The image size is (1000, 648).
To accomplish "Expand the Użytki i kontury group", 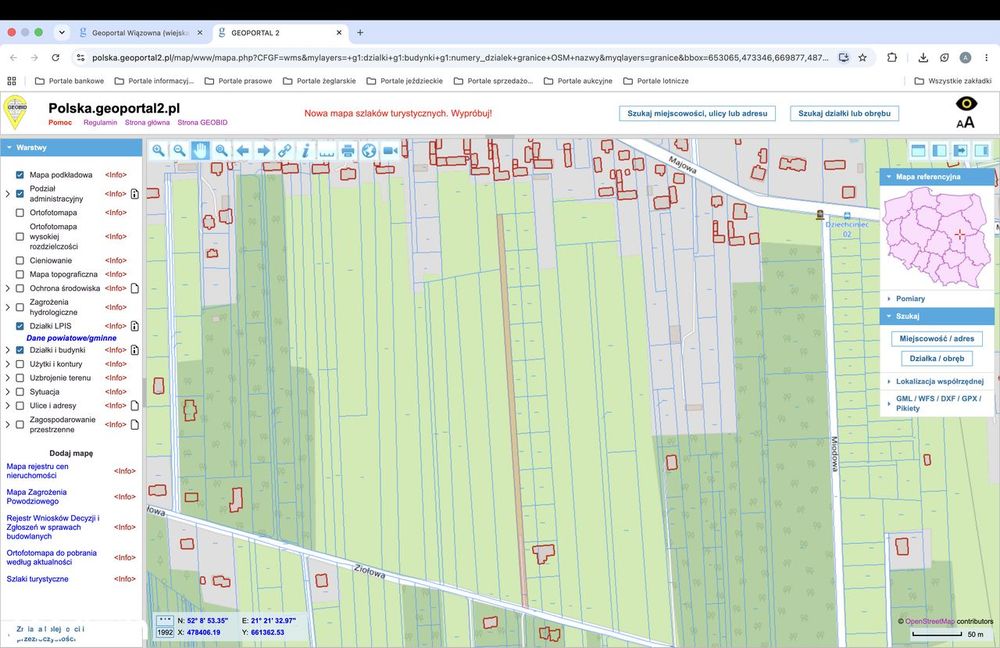I will coord(8,364).
